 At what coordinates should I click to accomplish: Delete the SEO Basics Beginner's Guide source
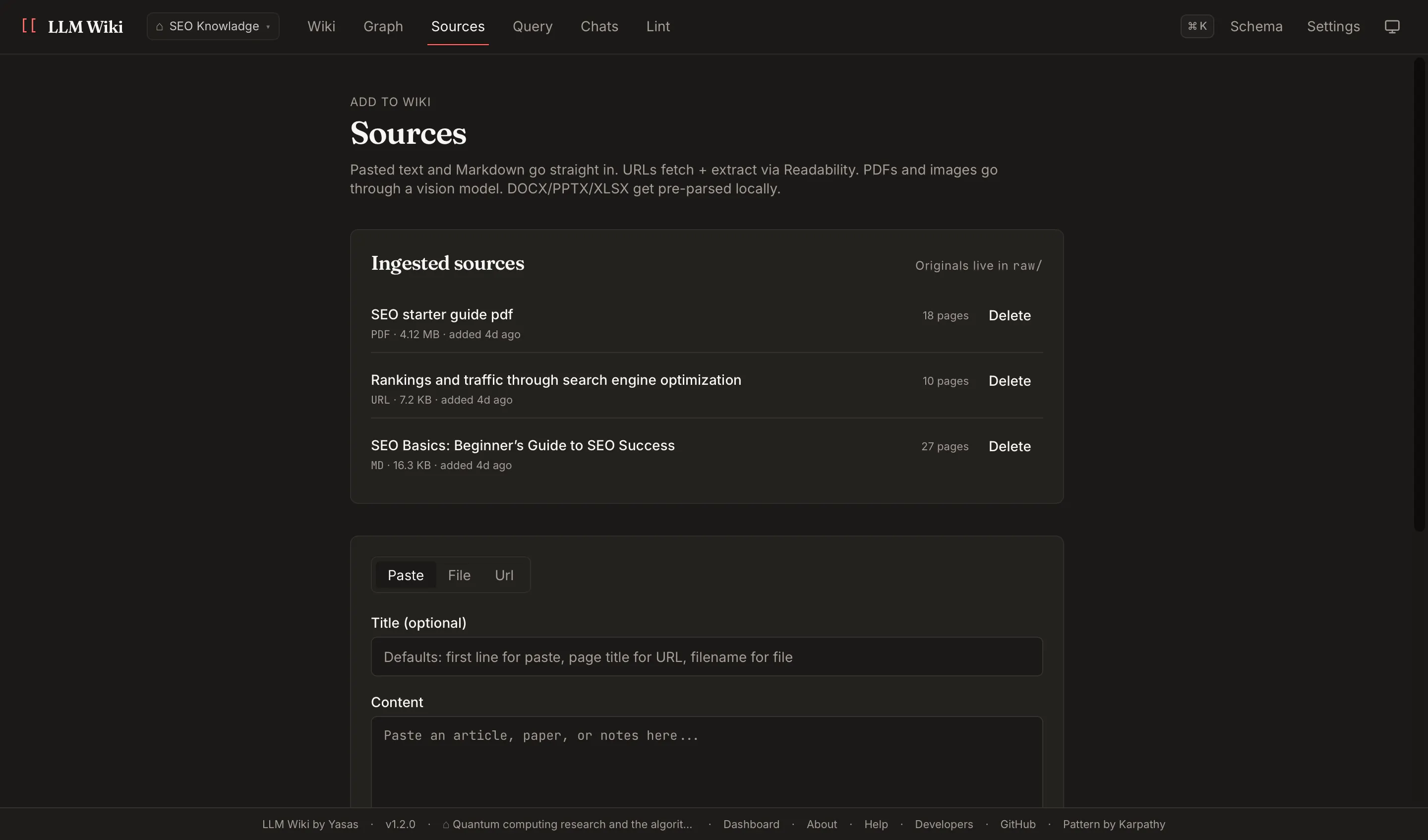coord(1009,446)
